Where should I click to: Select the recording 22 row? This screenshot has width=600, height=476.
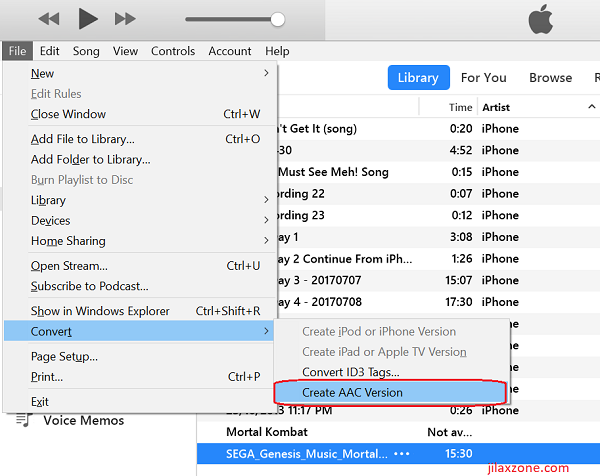tap(439, 194)
